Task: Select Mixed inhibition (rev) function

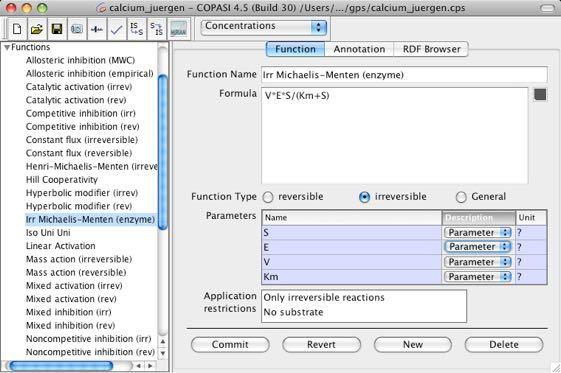Action: pos(70,325)
